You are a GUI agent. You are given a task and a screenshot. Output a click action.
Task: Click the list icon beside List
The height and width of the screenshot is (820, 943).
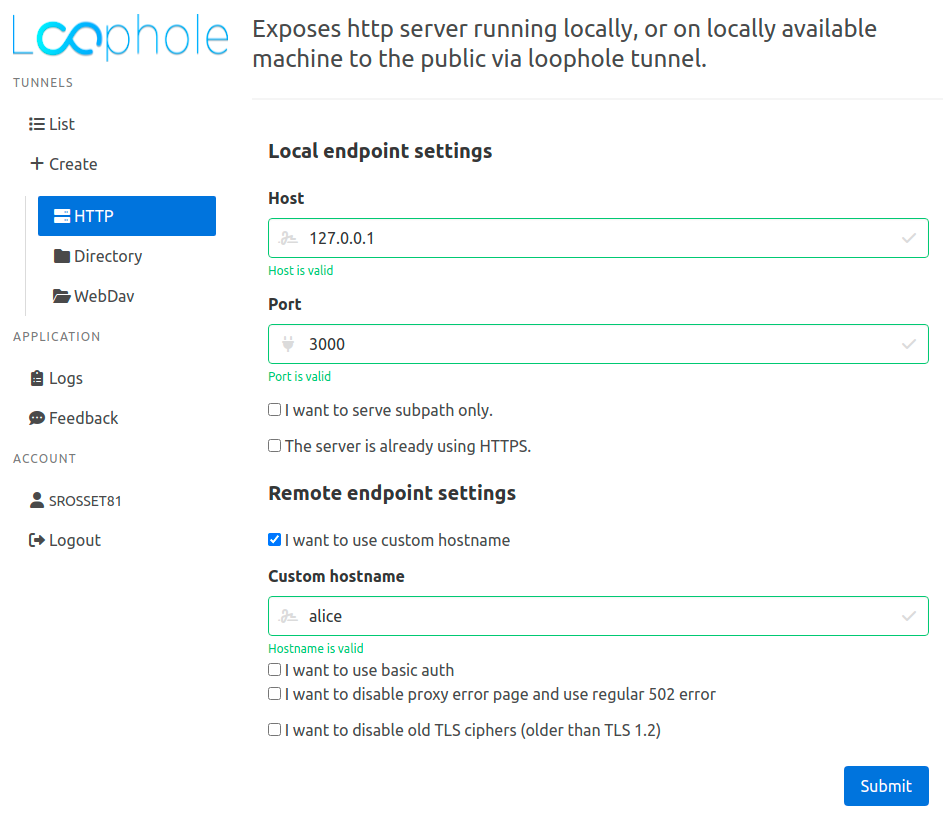coord(37,125)
